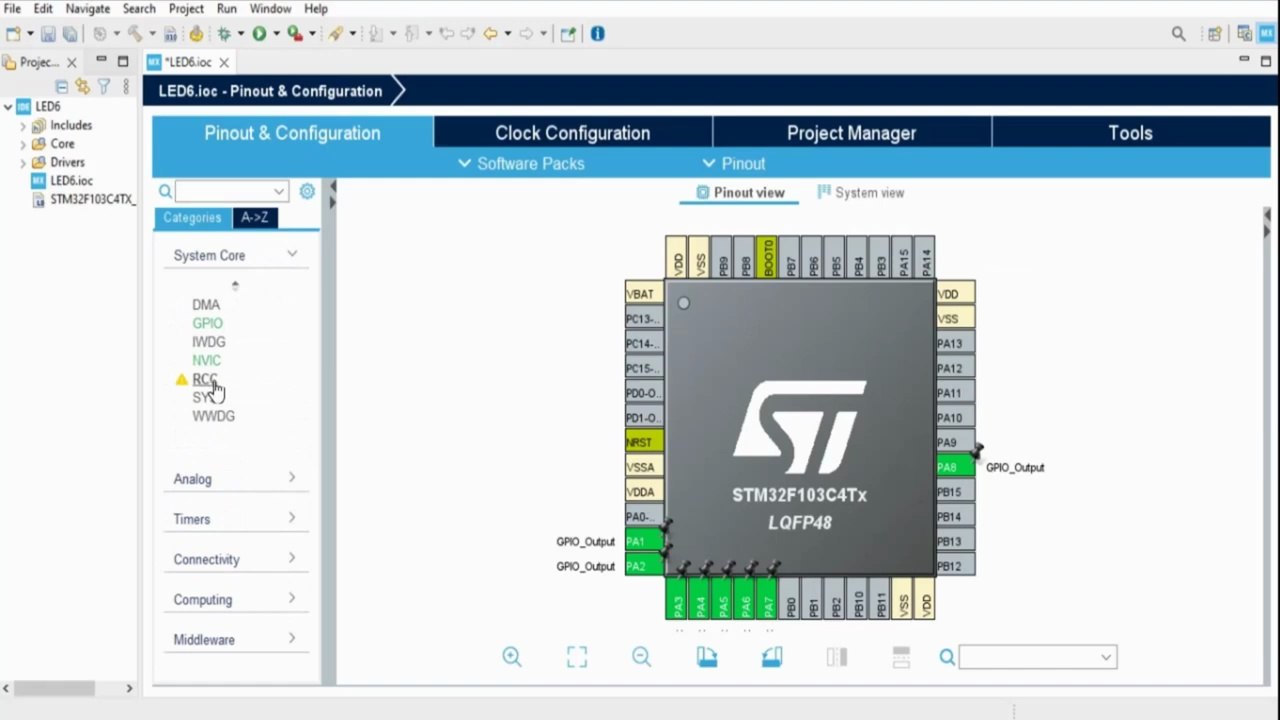Switch to Project Manager tab

tap(852, 133)
